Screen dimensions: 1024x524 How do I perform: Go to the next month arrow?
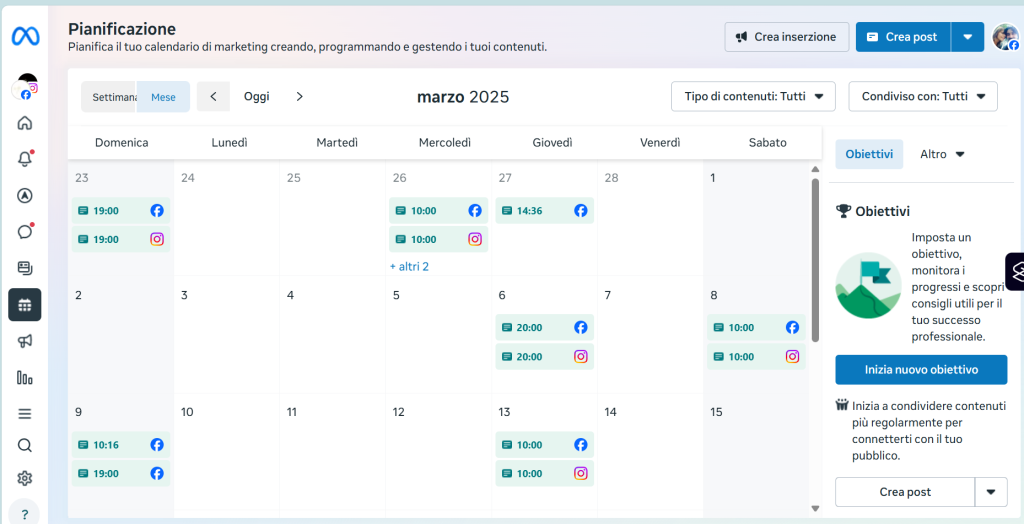(300, 97)
